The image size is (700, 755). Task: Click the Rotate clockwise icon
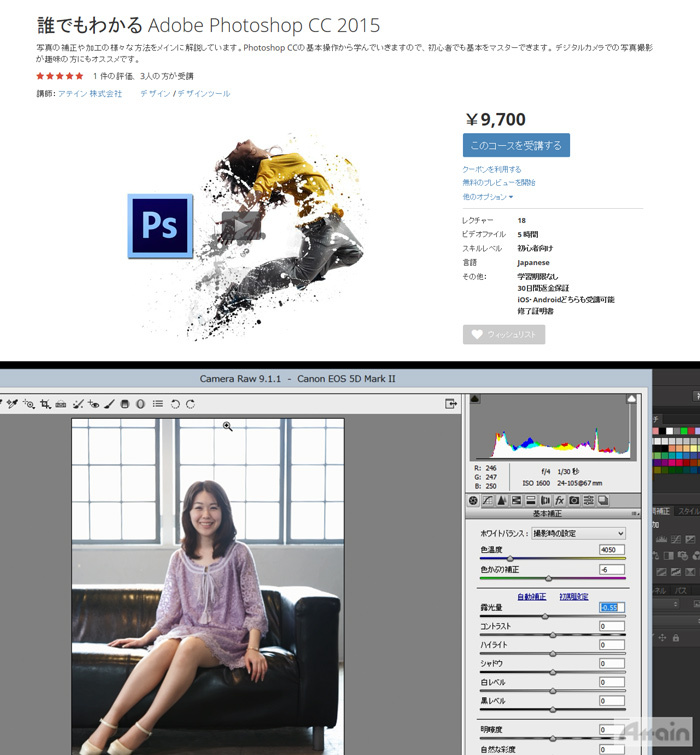point(190,404)
